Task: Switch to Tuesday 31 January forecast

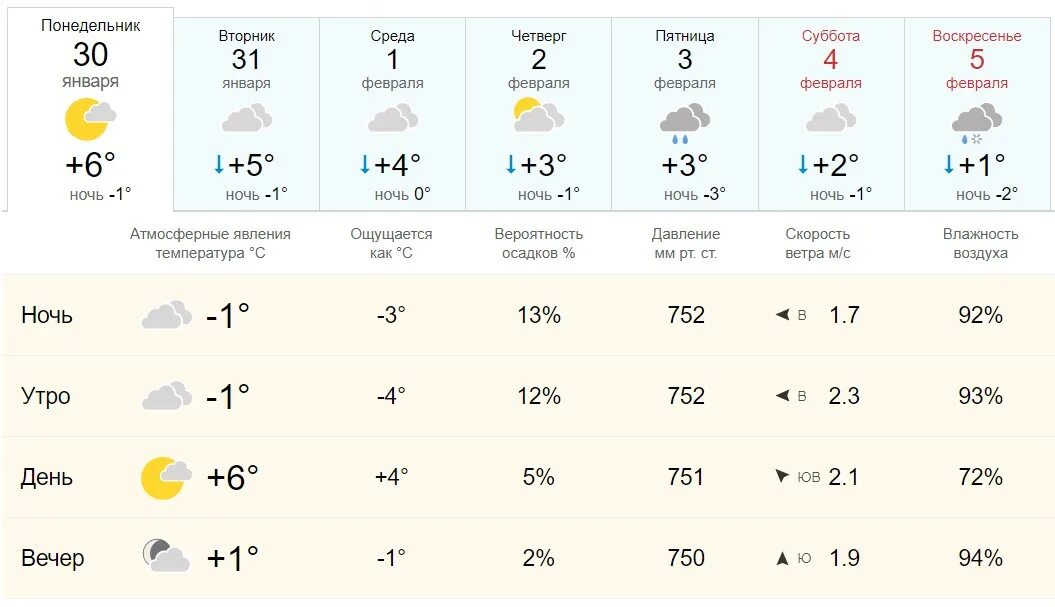Action: click(x=246, y=114)
